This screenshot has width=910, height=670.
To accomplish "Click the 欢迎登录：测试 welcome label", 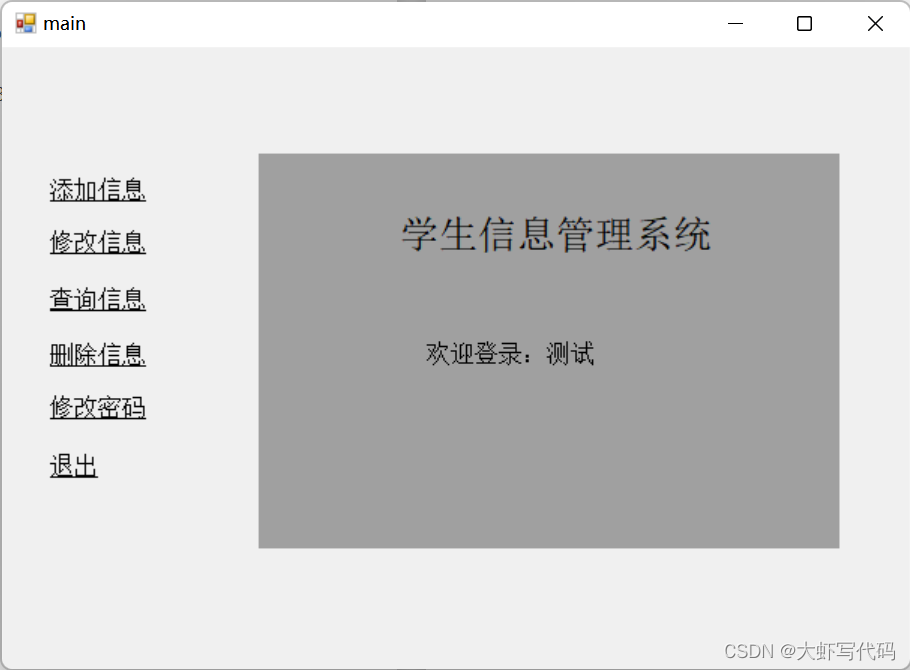I will [510, 354].
